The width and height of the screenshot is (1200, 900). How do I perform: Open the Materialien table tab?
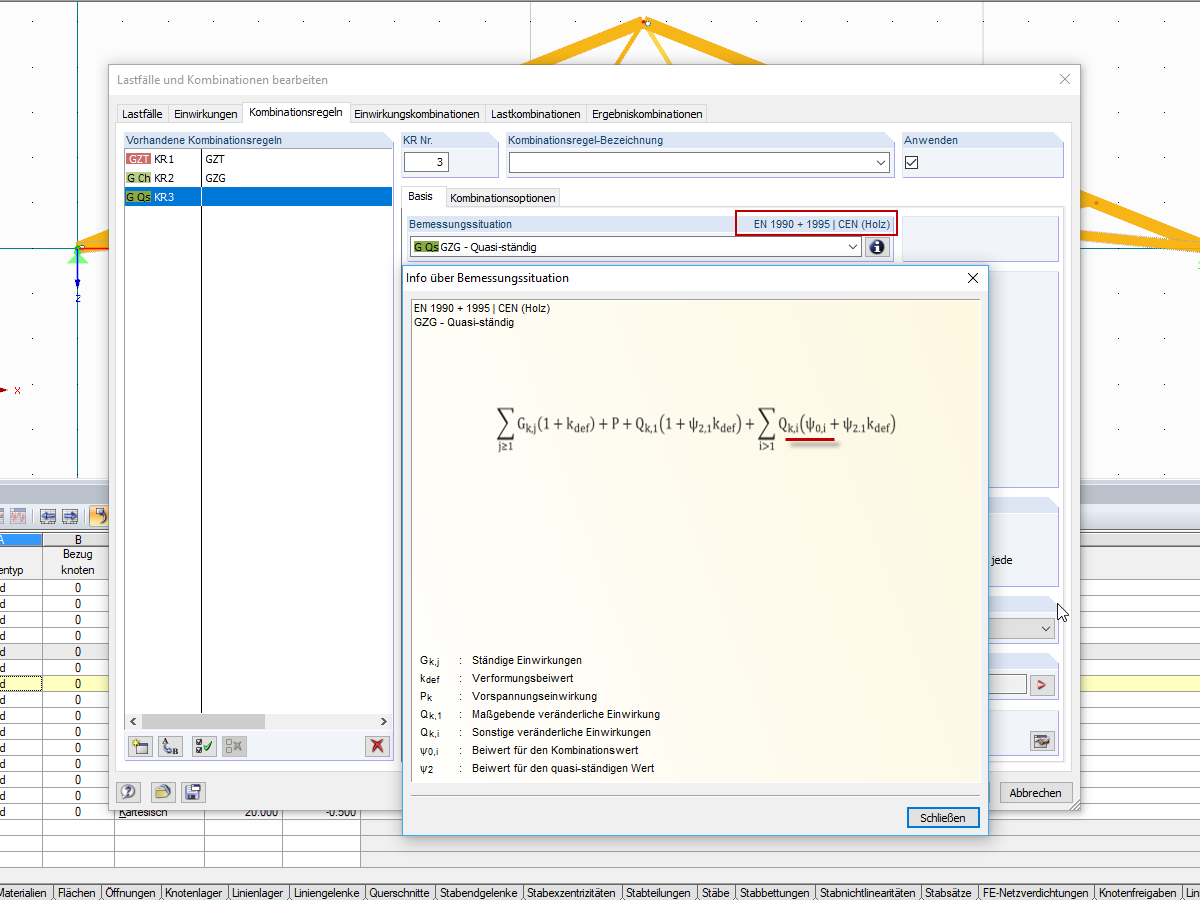24,893
